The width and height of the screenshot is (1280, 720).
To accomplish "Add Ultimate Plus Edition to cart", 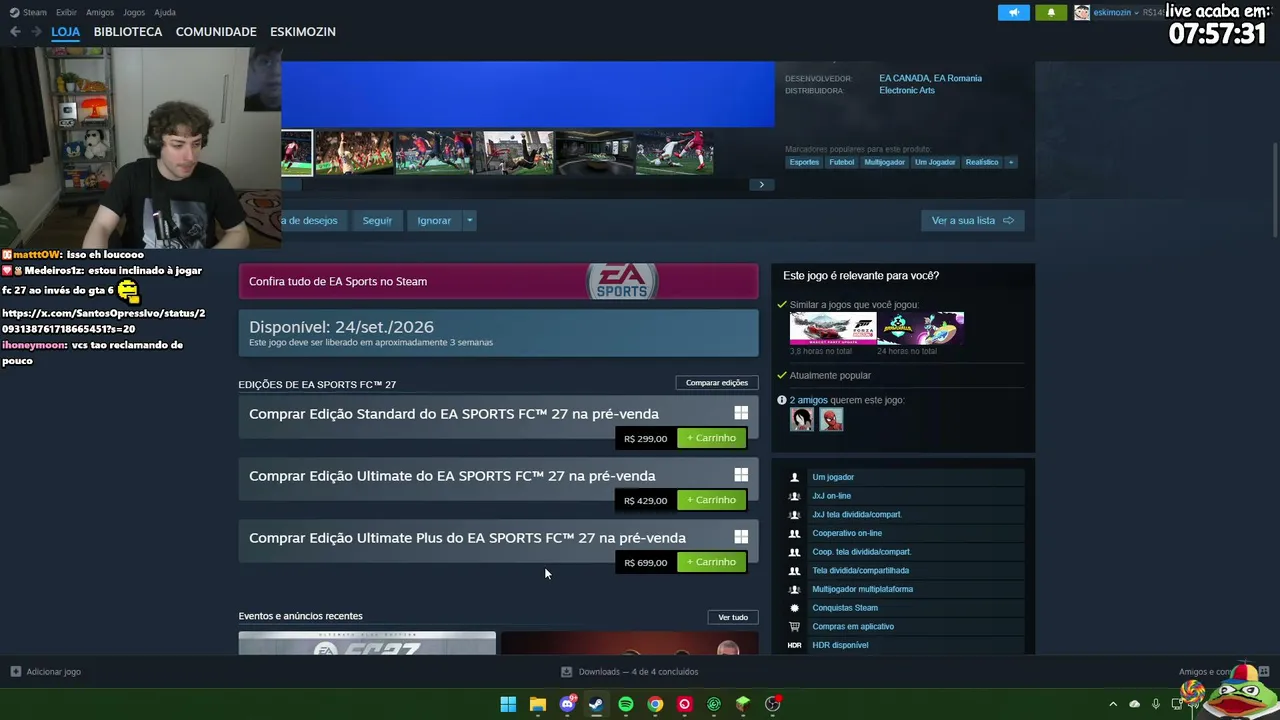I will pyautogui.click(x=711, y=562).
